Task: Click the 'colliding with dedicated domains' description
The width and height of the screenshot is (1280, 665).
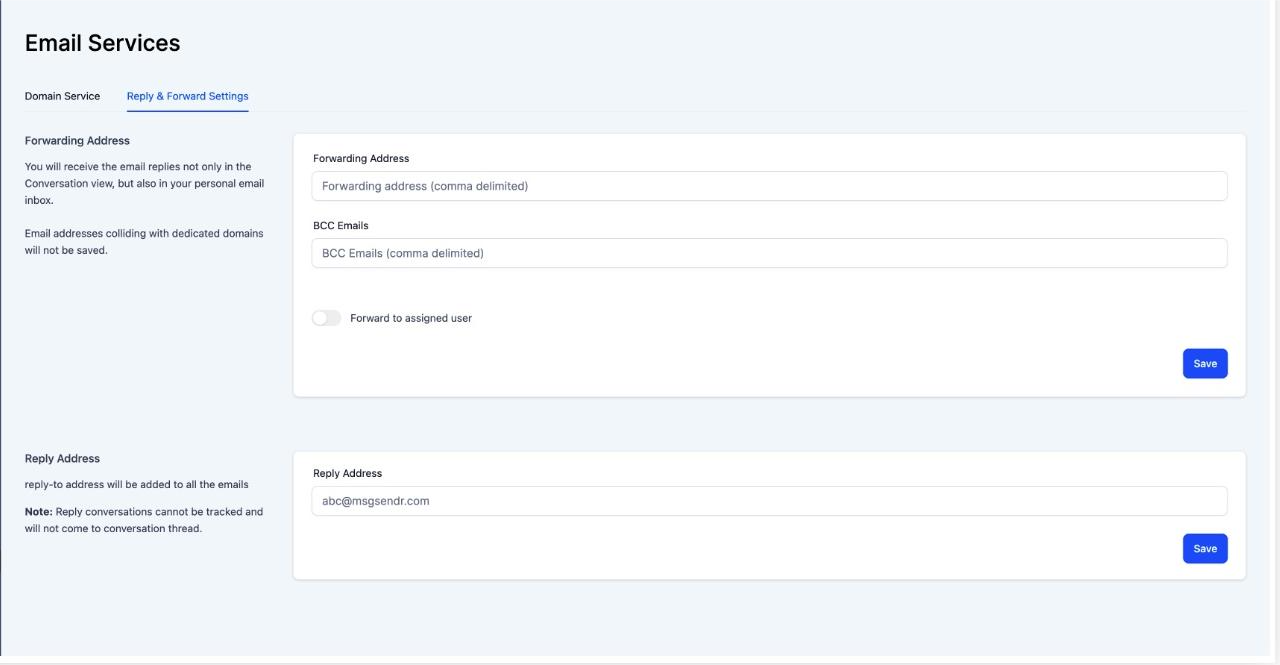Action: tap(144, 234)
